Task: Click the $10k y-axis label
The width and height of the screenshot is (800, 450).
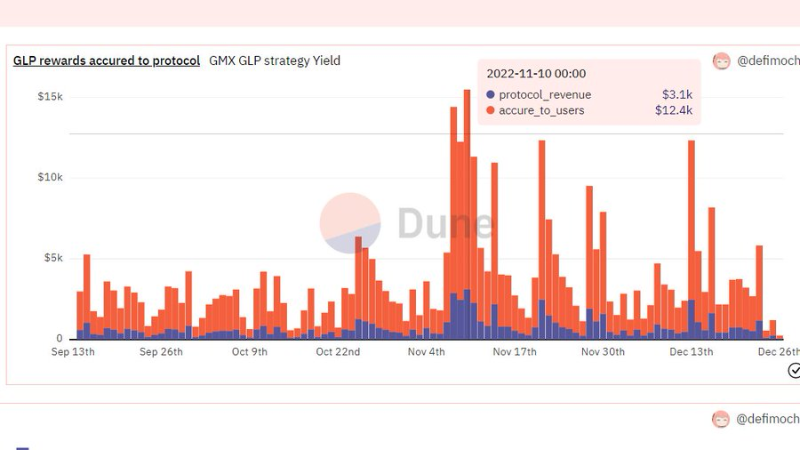Action: click(50, 177)
